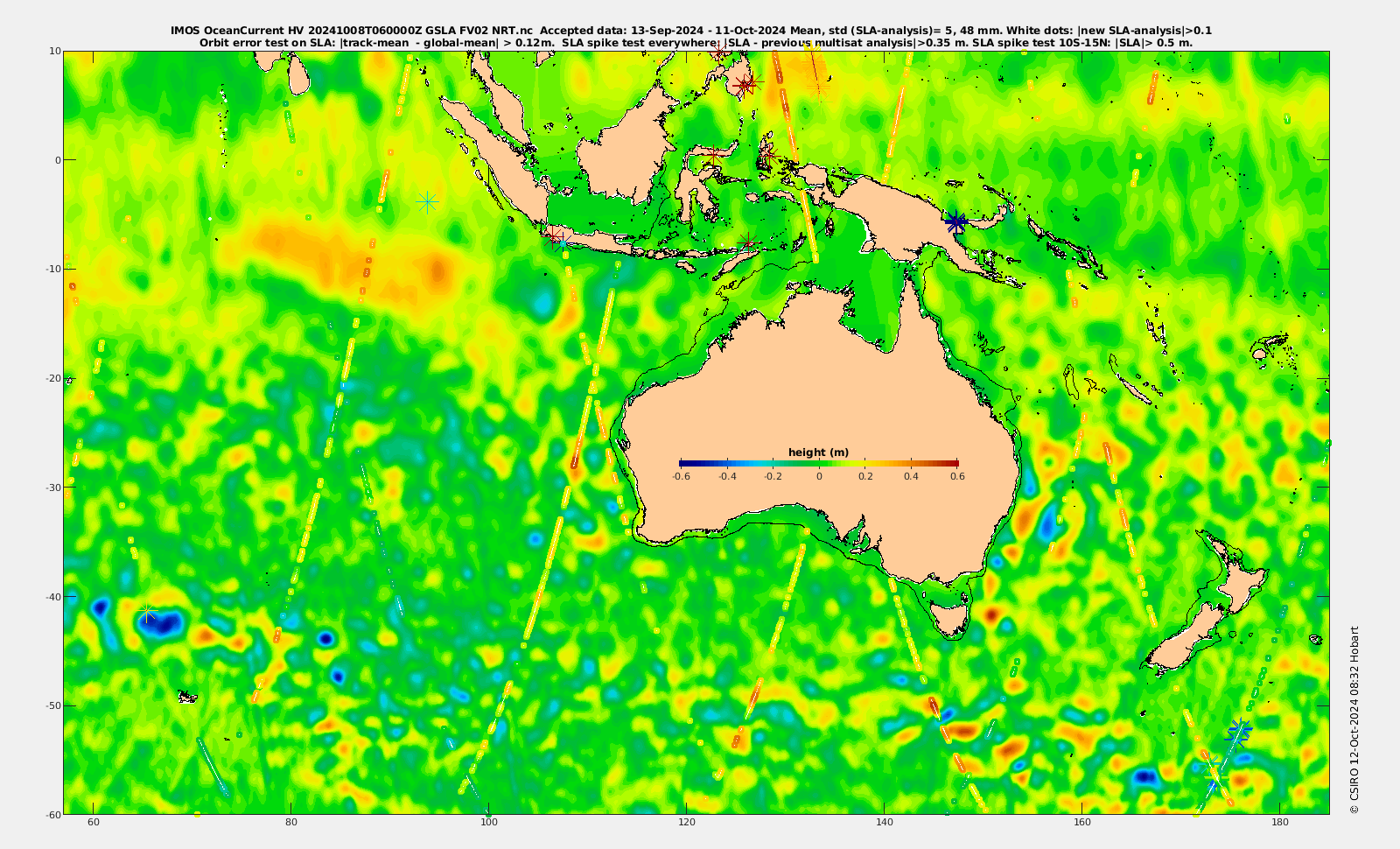Click latitude axis label "-20"
1400x849 pixels.
coord(52,378)
